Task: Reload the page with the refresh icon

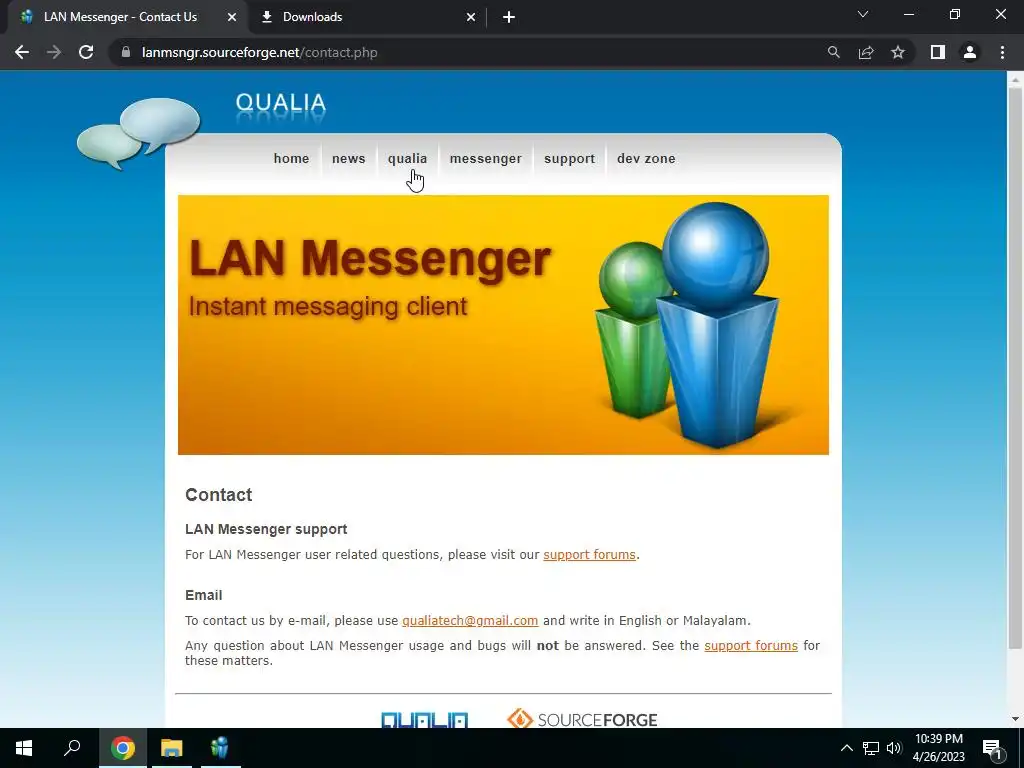Action: [86, 52]
